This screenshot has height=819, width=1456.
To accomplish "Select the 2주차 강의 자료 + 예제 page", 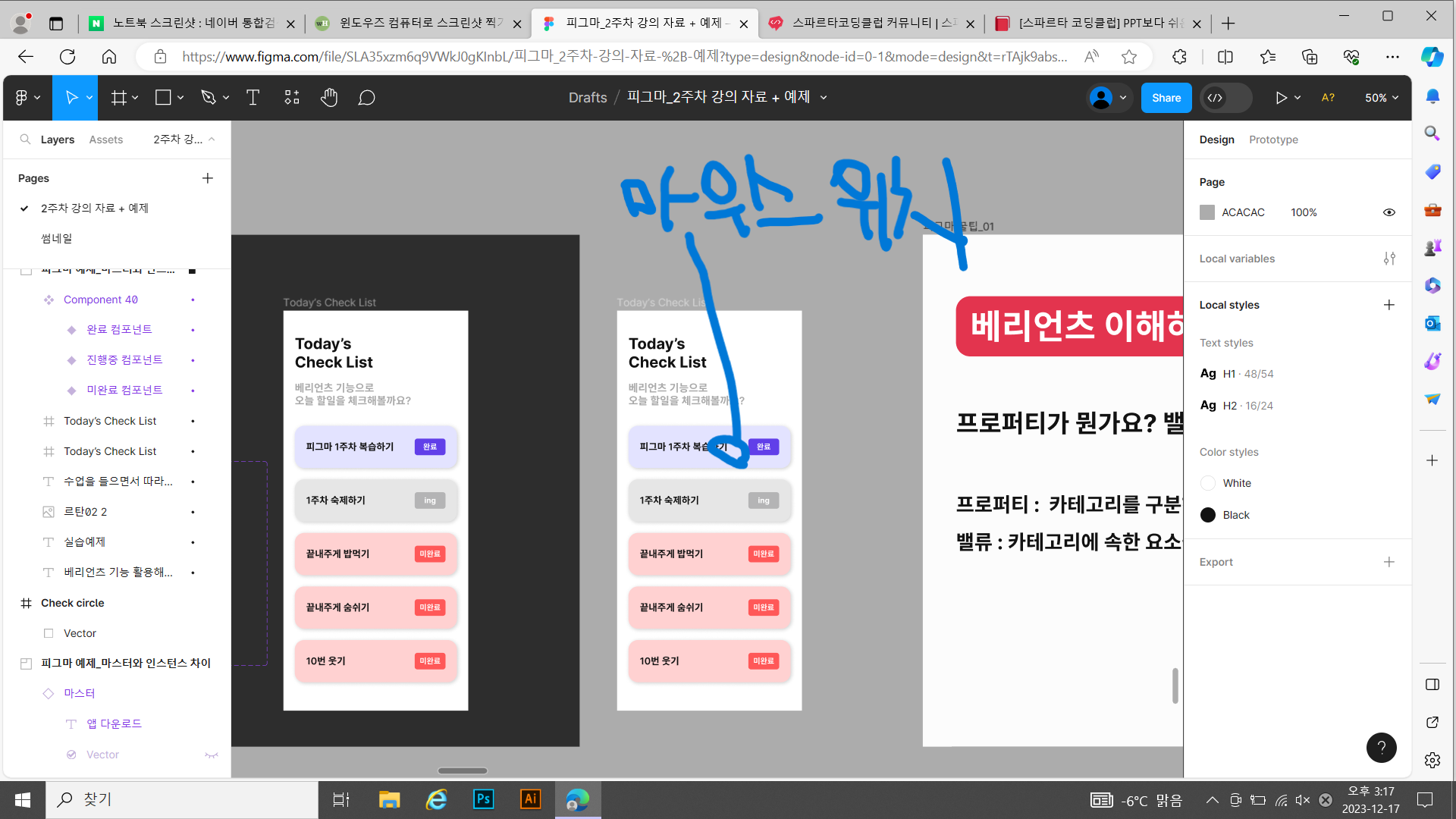I will pos(95,208).
